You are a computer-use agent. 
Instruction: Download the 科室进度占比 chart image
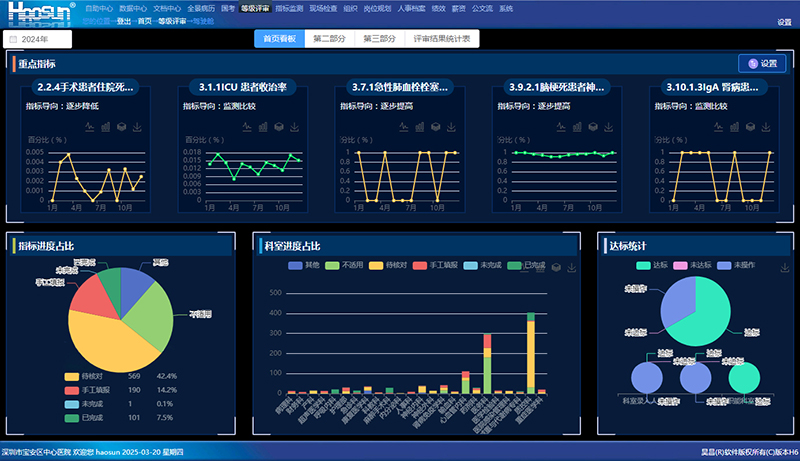click(x=570, y=268)
